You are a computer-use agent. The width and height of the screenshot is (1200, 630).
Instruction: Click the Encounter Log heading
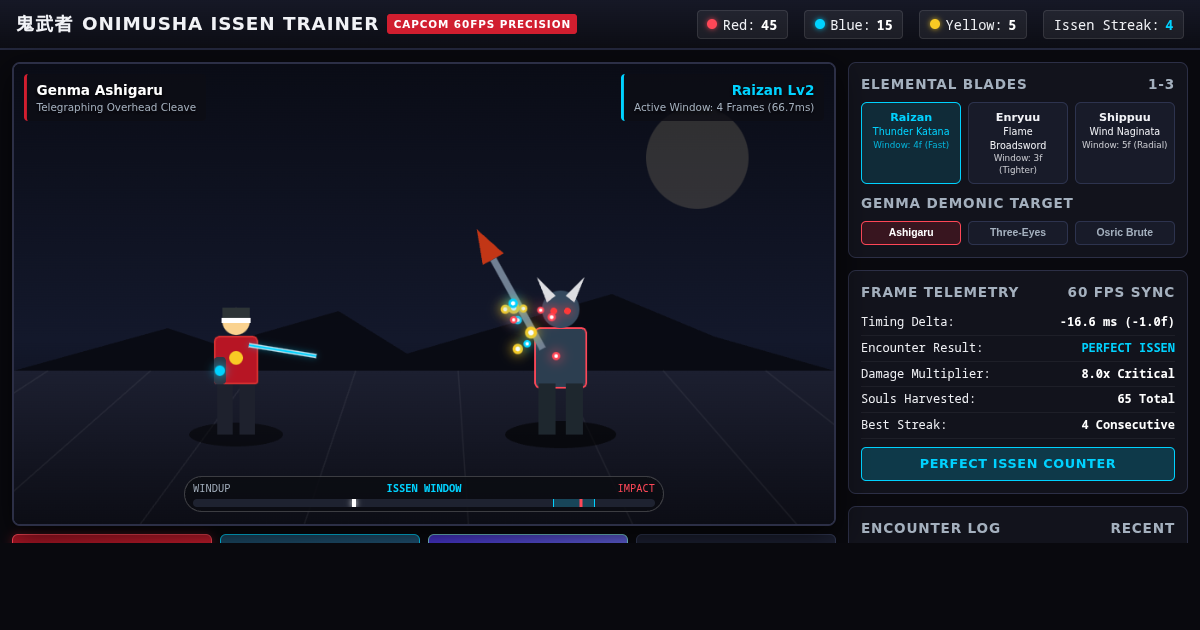[931, 528]
